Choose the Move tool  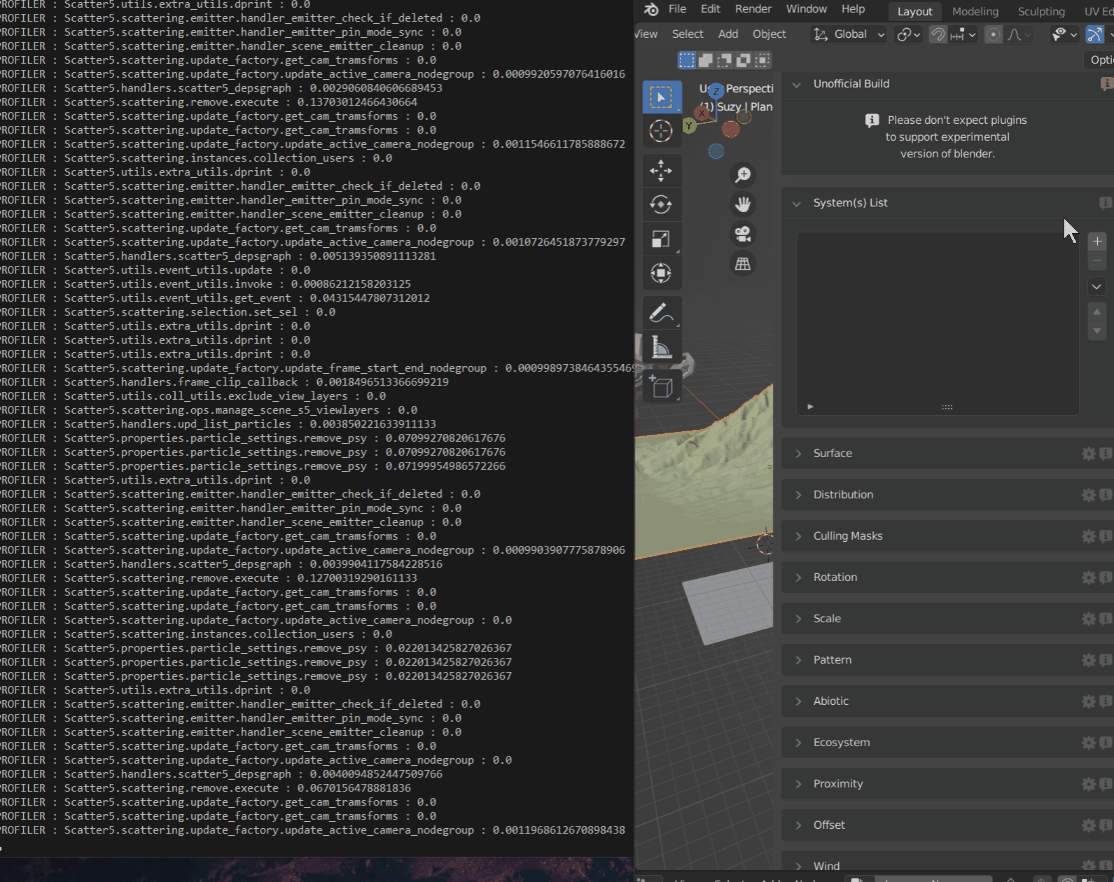pyautogui.click(x=661, y=171)
